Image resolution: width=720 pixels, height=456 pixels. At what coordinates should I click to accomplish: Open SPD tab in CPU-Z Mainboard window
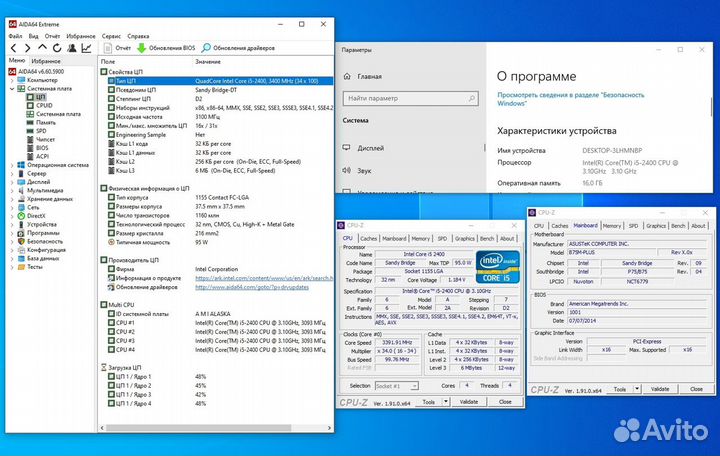[633, 225]
